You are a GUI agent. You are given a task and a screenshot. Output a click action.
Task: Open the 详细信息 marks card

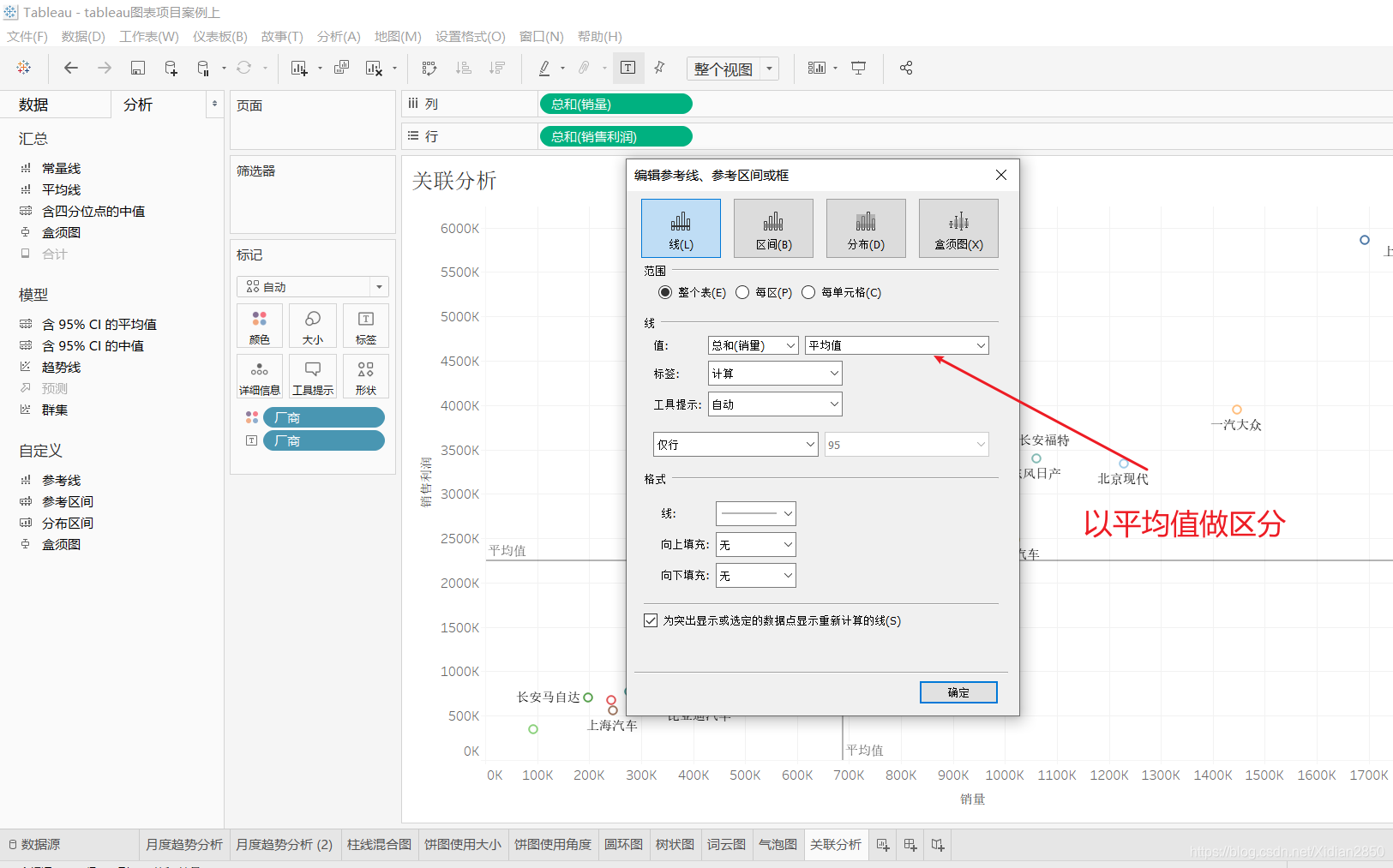[260, 376]
